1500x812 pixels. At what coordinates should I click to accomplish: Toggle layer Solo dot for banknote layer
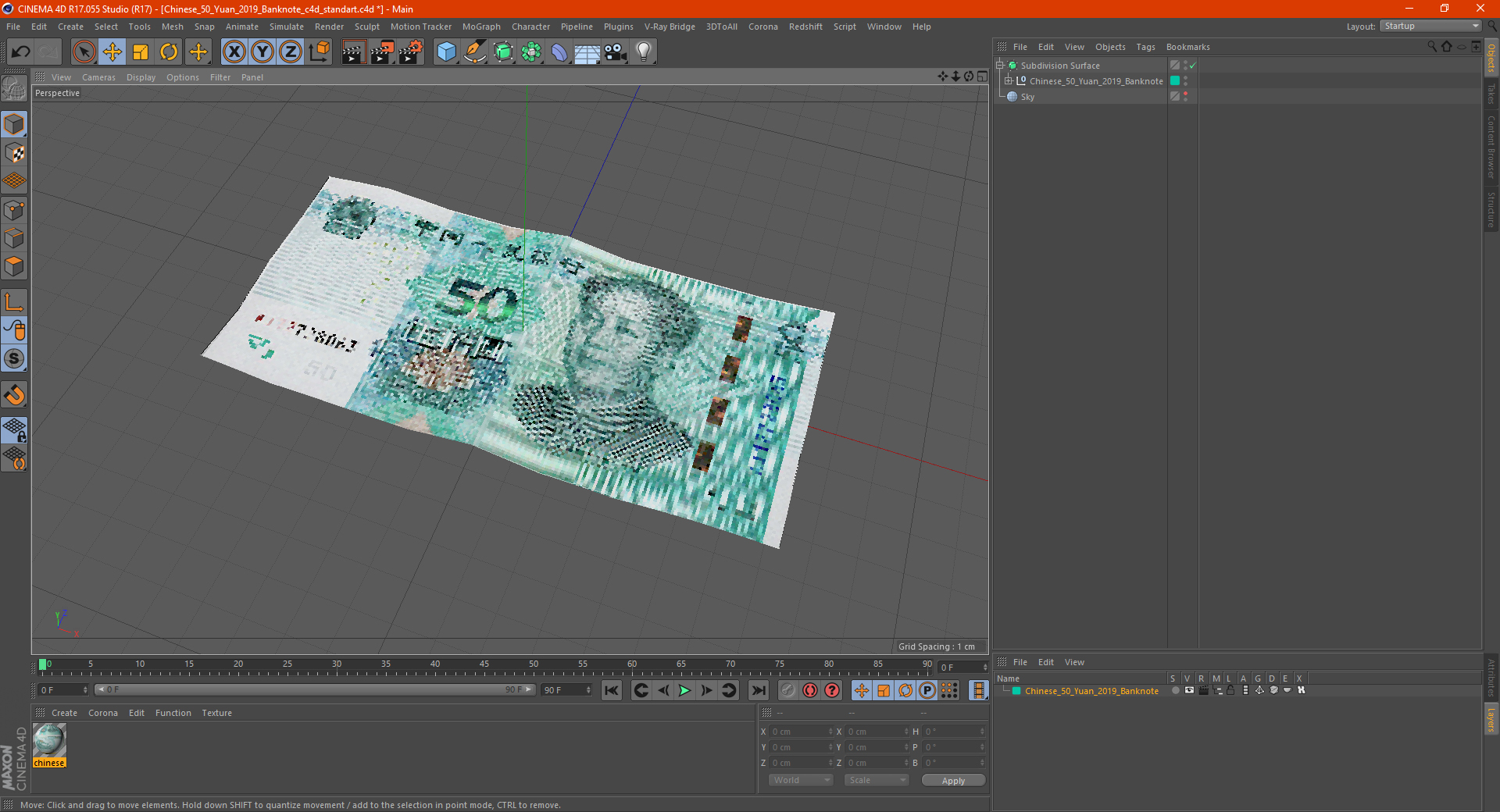(x=1174, y=690)
